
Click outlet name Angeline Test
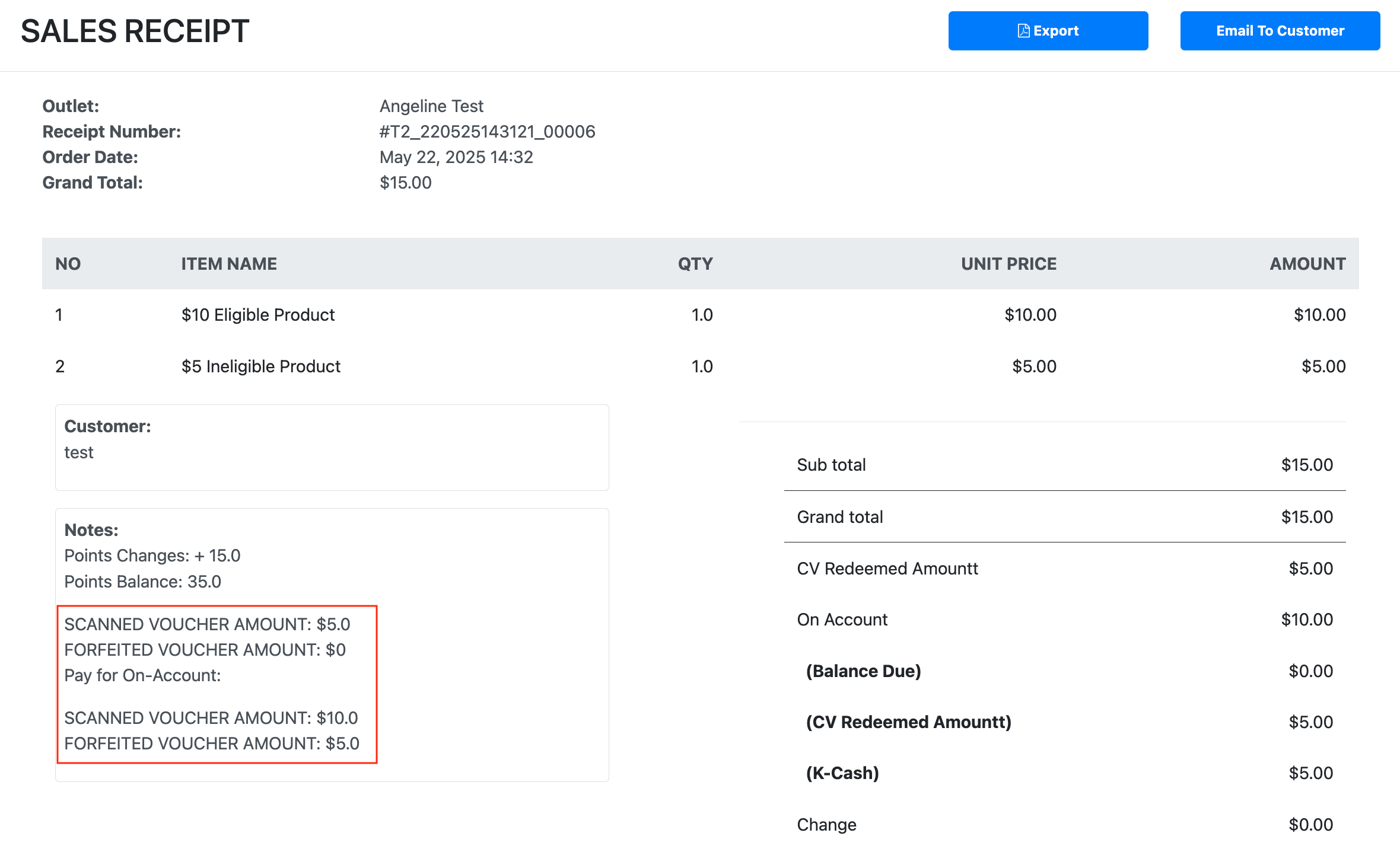coord(431,106)
